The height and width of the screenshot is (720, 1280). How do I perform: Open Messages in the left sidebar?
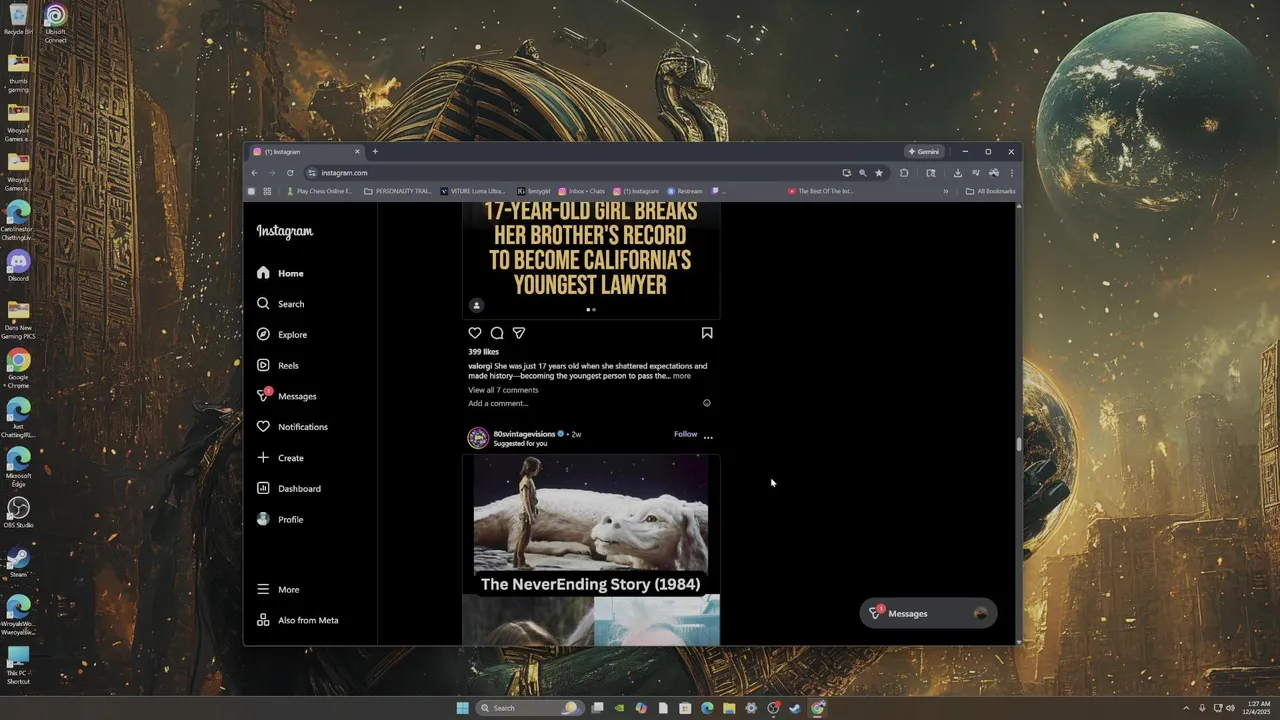coord(287,396)
